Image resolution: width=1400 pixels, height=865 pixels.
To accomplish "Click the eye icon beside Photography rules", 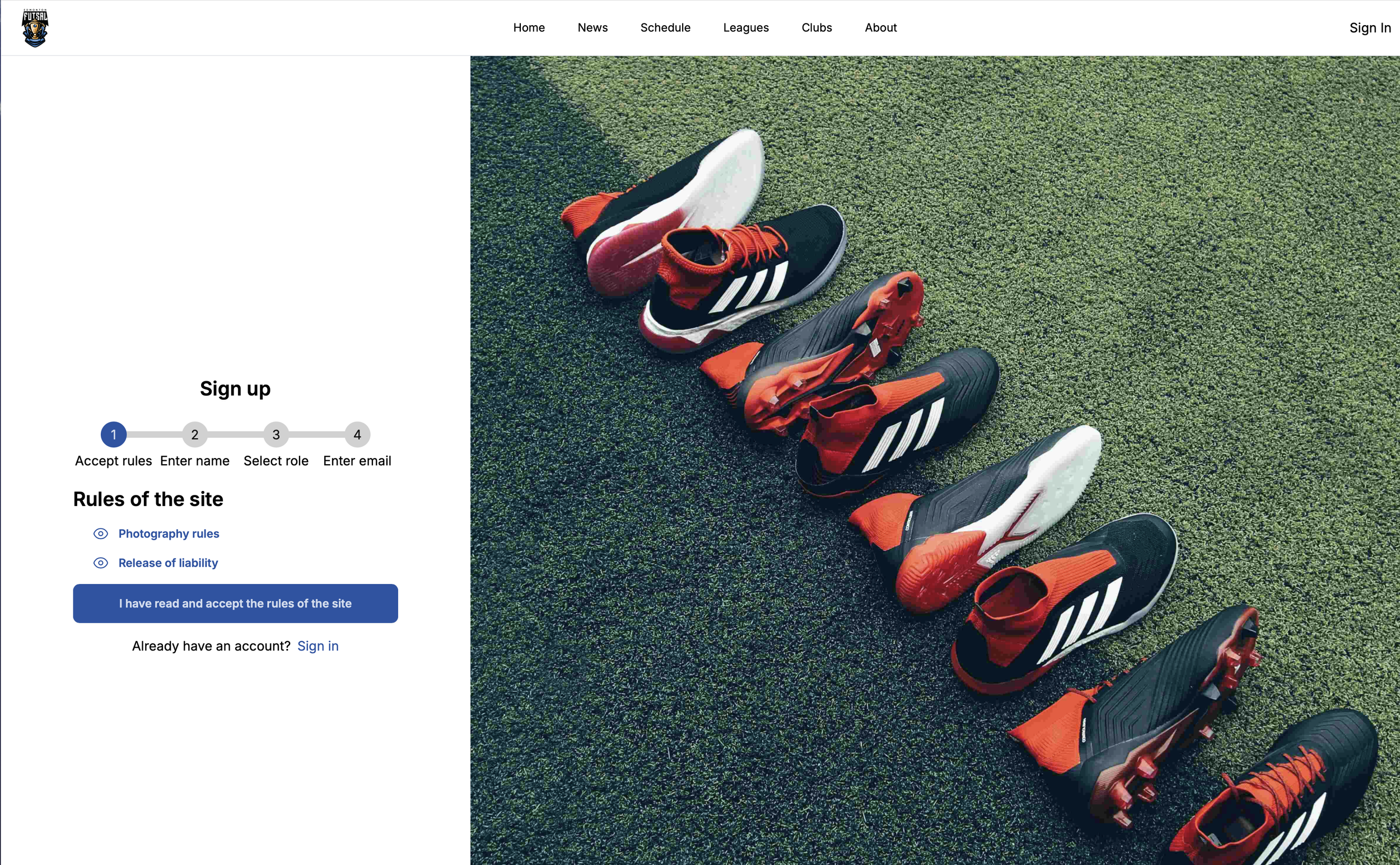I will 101,534.
